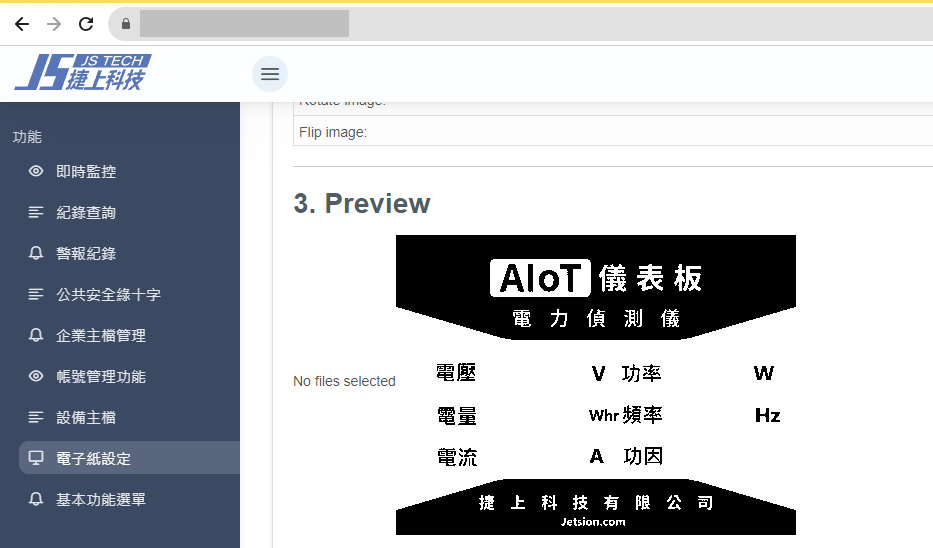
Task: Click the bell icon beside 基本功能選單
Action: click(36, 499)
